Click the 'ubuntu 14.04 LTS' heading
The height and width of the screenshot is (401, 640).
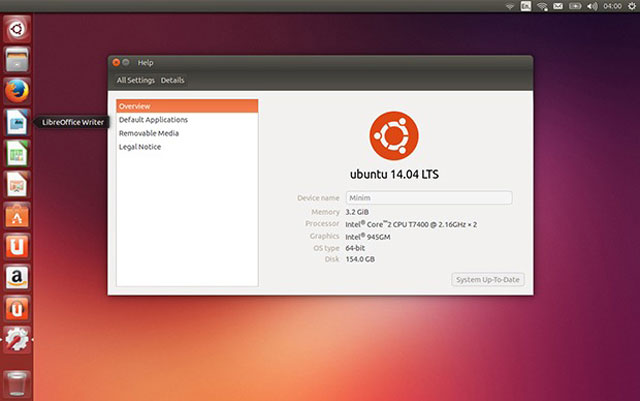point(394,174)
